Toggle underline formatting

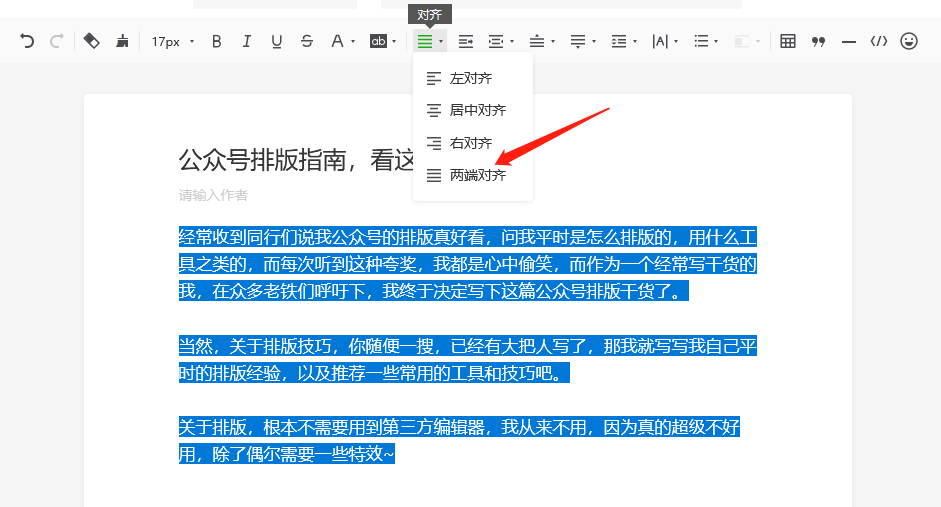(x=277, y=41)
